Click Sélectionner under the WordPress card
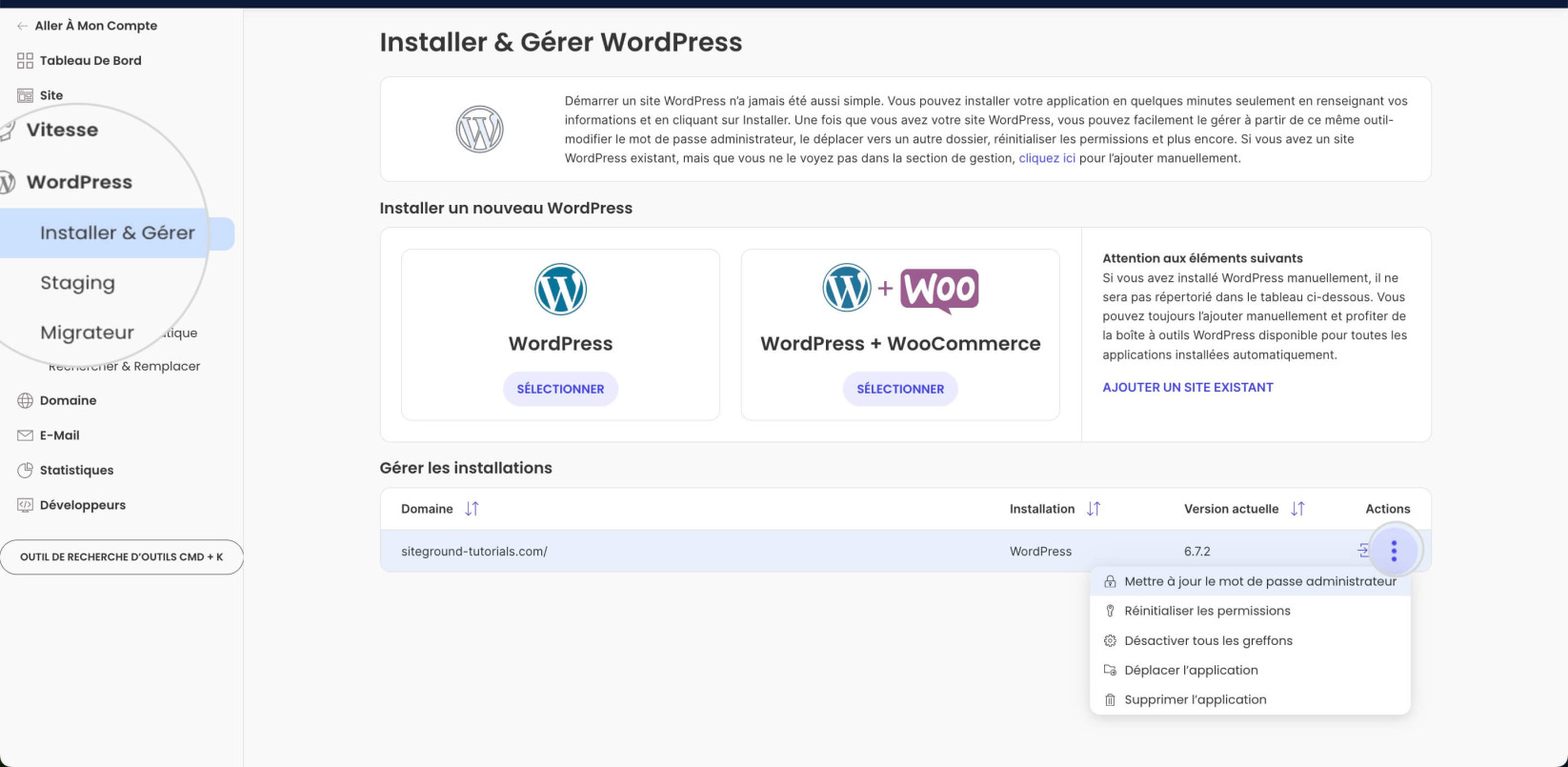The height and width of the screenshot is (767, 1568). 560,389
